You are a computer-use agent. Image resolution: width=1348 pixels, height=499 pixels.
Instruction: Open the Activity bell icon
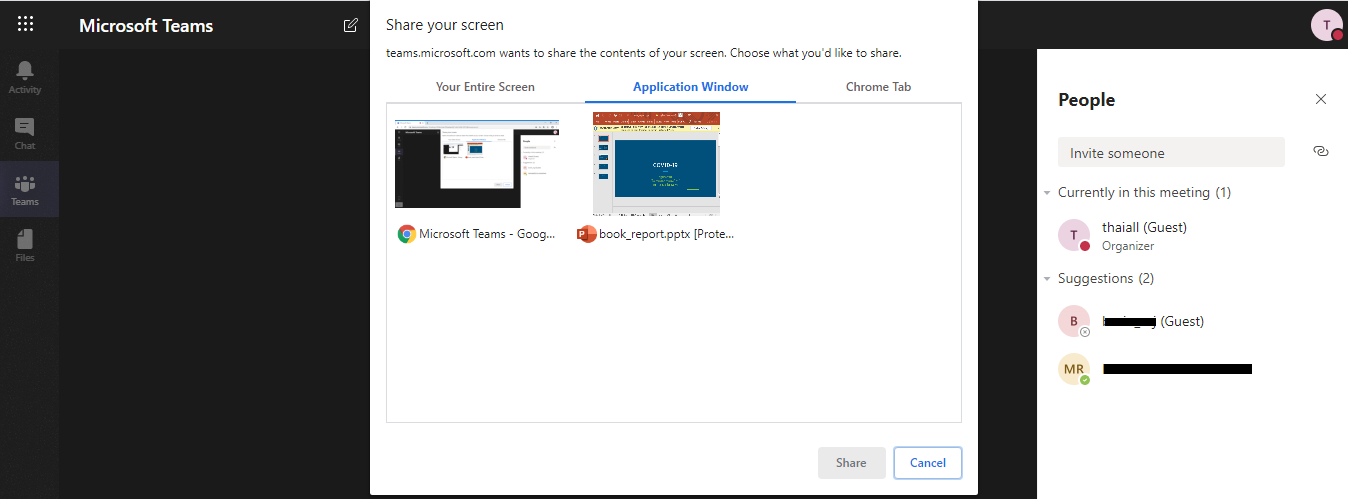25,76
